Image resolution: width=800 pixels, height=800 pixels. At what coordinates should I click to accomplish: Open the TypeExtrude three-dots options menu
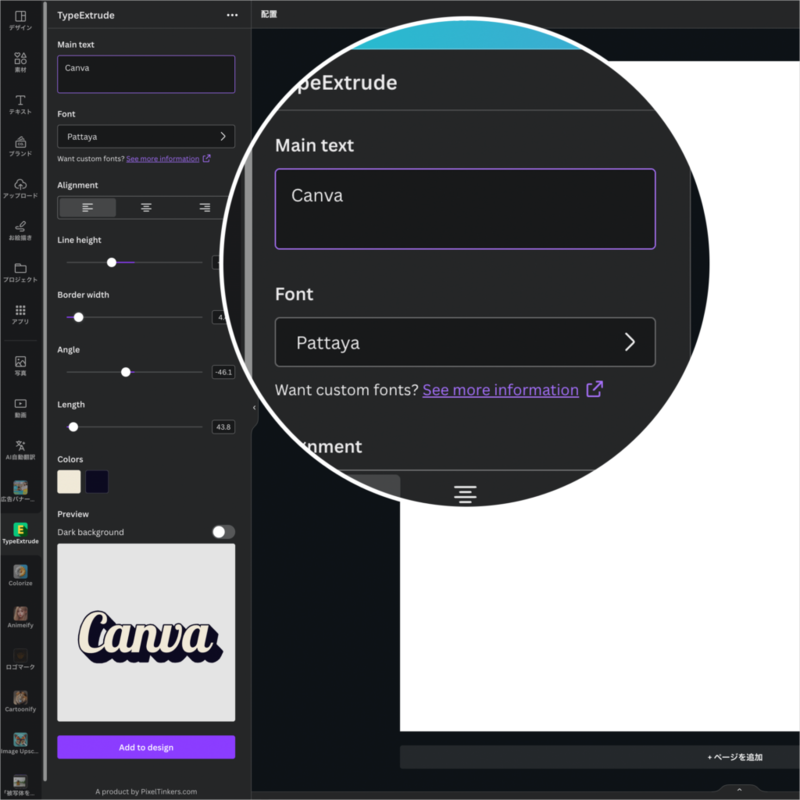232,15
